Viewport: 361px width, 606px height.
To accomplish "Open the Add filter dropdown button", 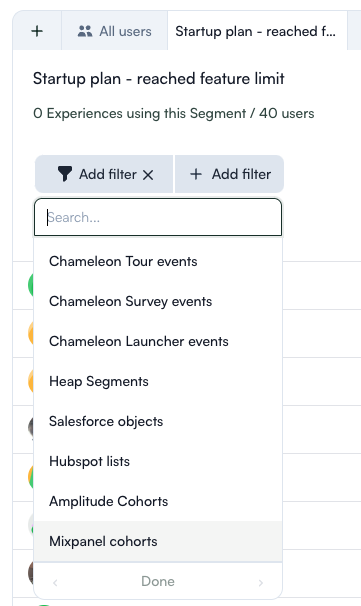I will (x=104, y=174).
